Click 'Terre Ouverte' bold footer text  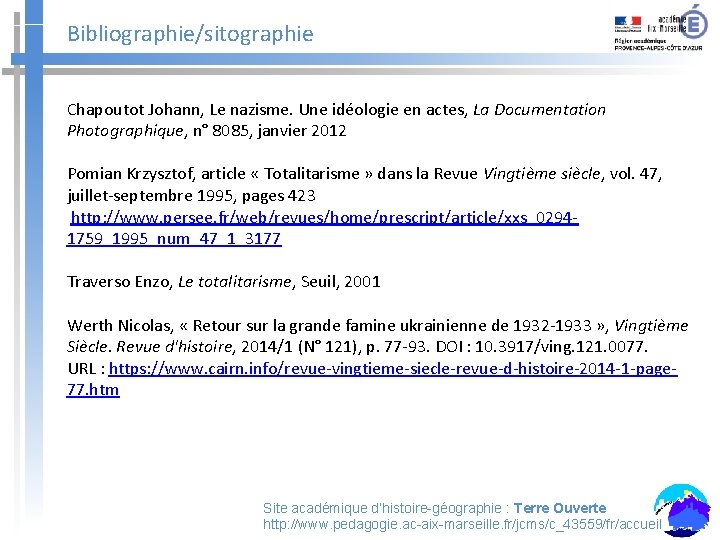[560, 508]
